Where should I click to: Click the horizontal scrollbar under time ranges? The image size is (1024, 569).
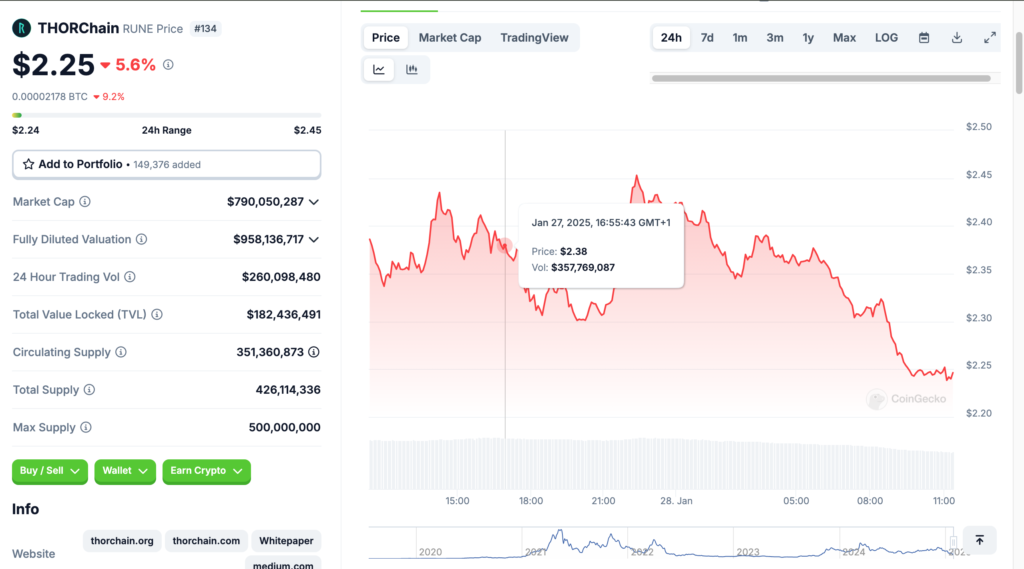[821, 78]
